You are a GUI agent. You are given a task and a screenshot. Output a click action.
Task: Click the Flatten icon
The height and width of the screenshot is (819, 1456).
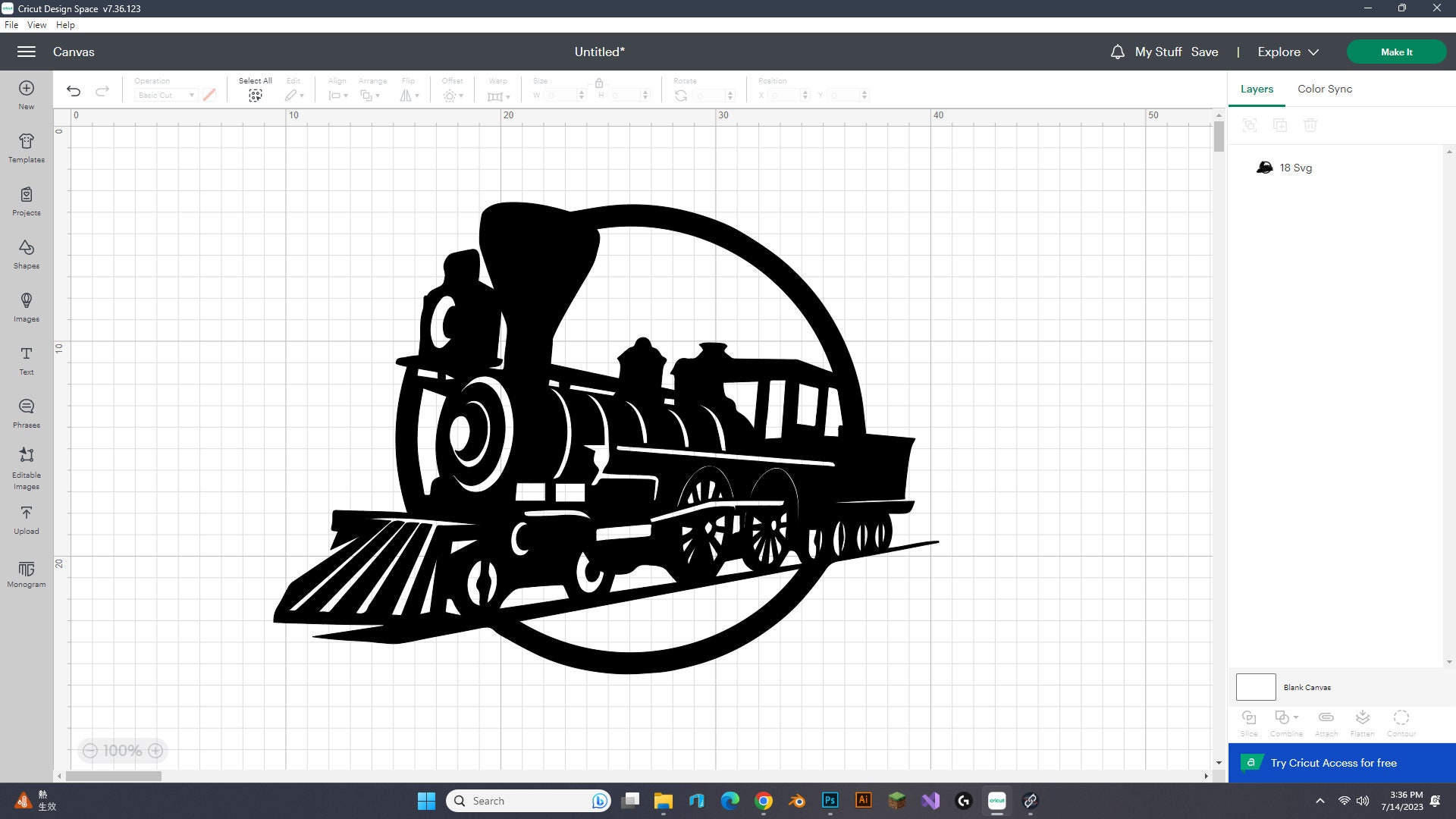click(x=1362, y=719)
